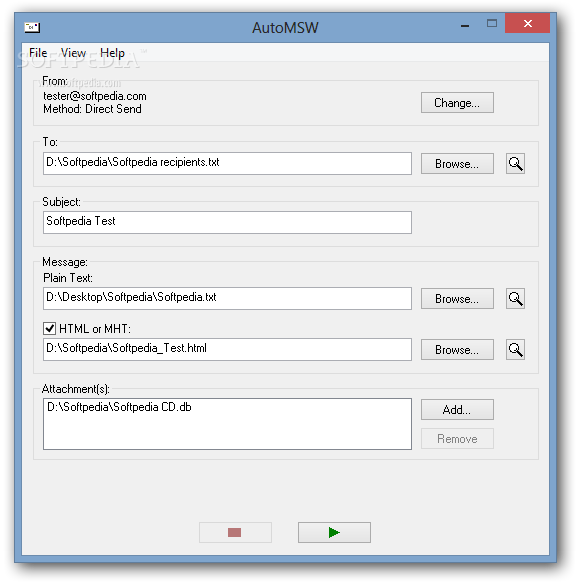Screen dimensions: 577x583
Task: Open the View menu
Action: pyautogui.click(x=73, y=53)
